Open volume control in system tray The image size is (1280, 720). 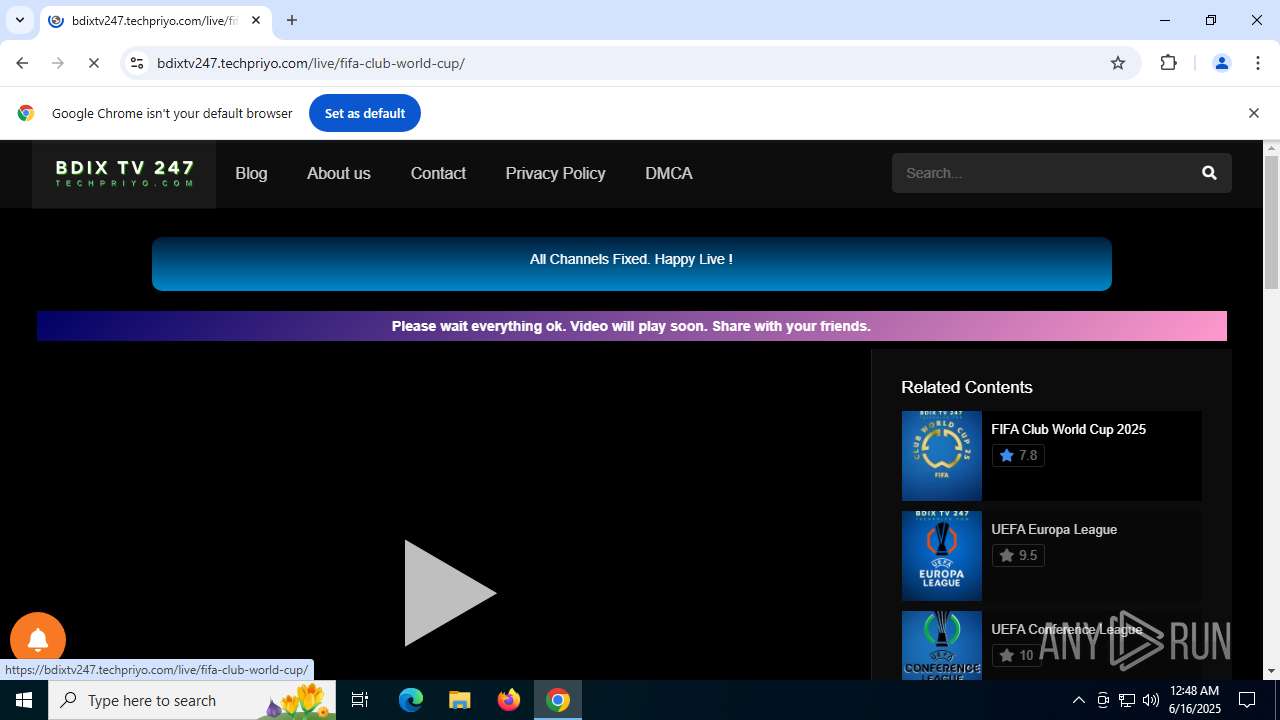tap(1151, 700)
